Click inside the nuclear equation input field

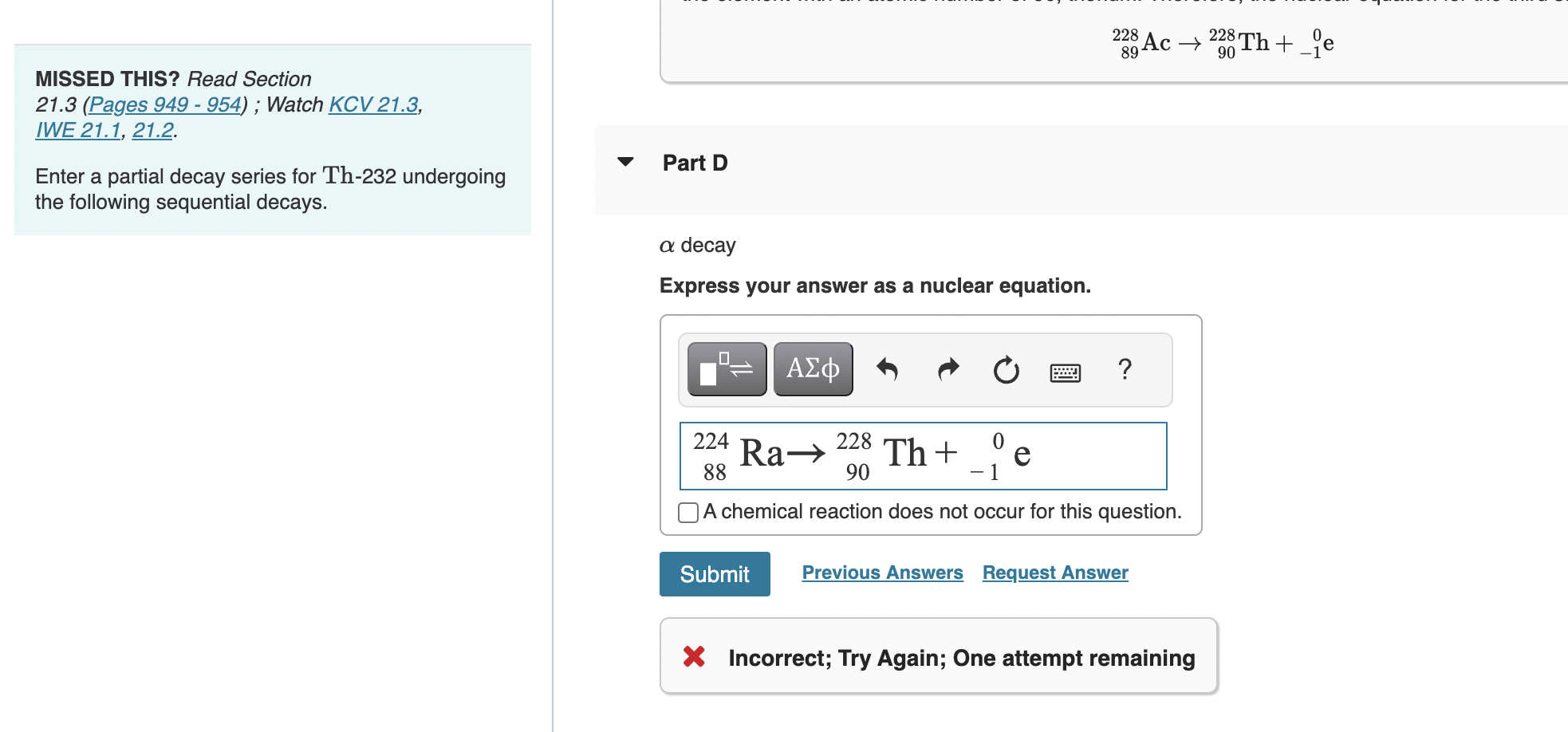tap(923, 456)
